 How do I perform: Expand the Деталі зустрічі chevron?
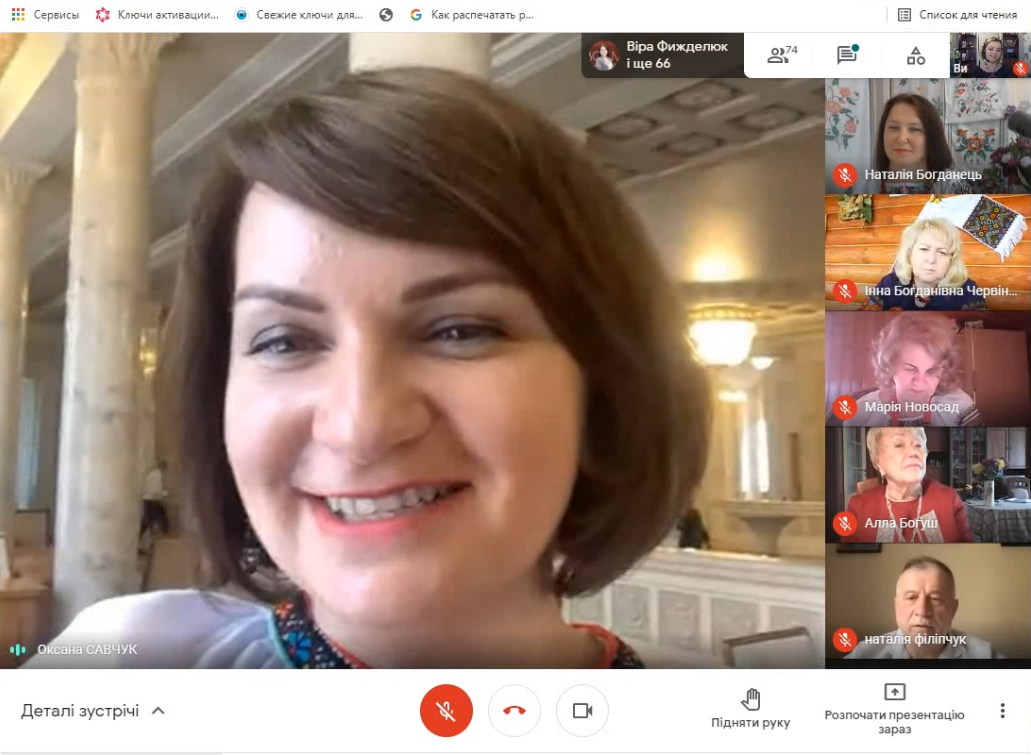(158, 711)
